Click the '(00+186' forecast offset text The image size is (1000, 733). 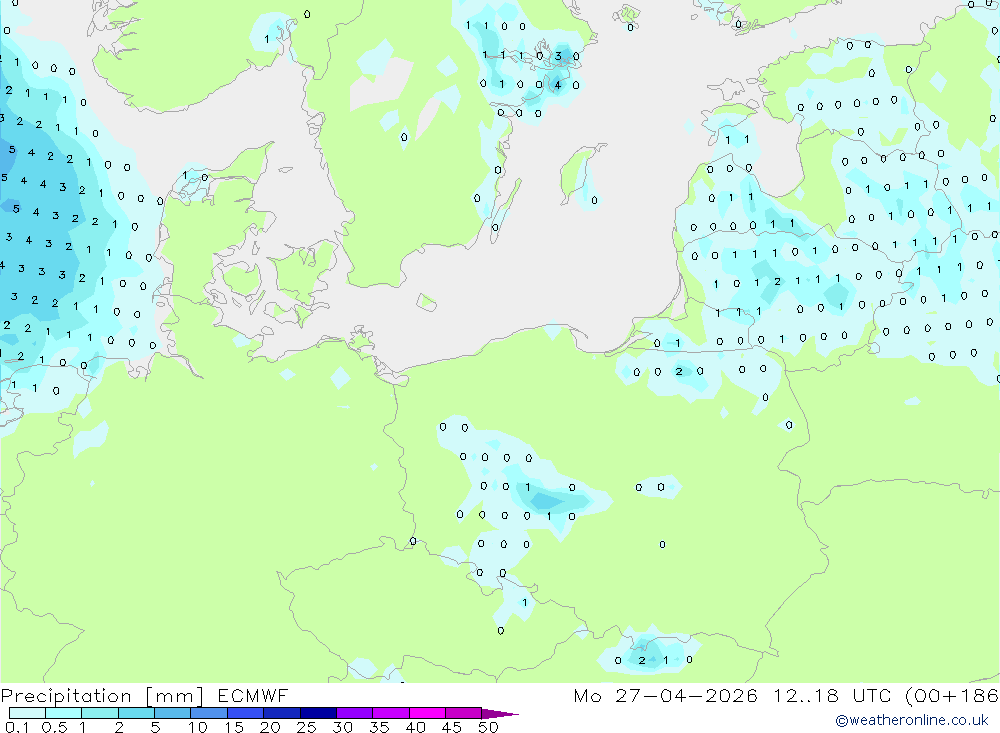click(952, 695)
